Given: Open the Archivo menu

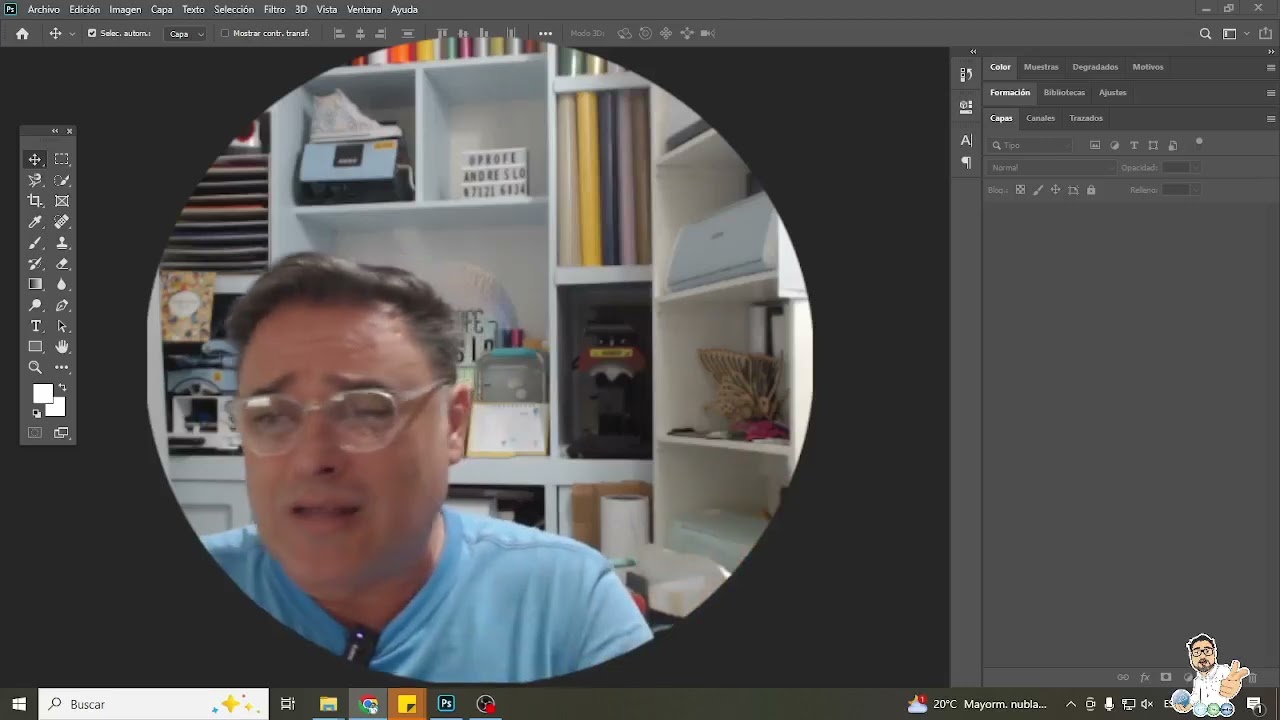Looking at the screenshot, I should click(44, 9).
